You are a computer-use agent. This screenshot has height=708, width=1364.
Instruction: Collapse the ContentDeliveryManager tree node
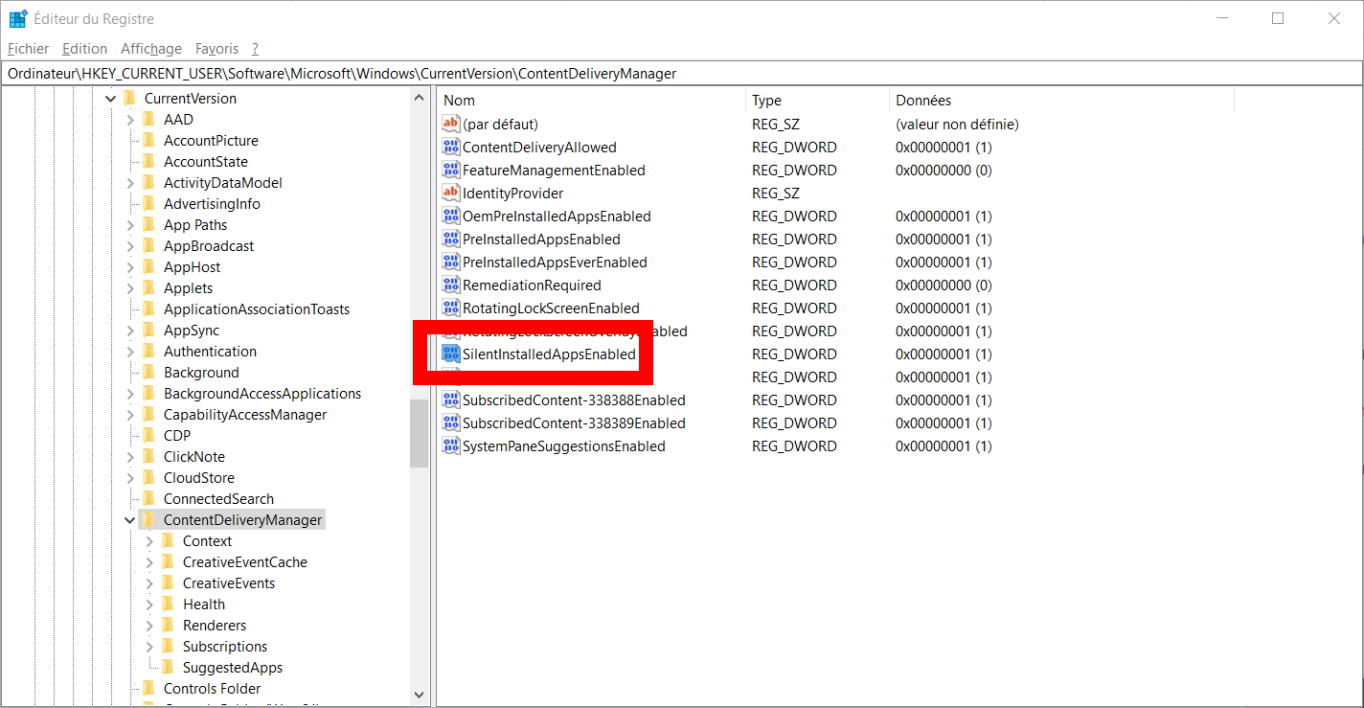pos(130,520)
